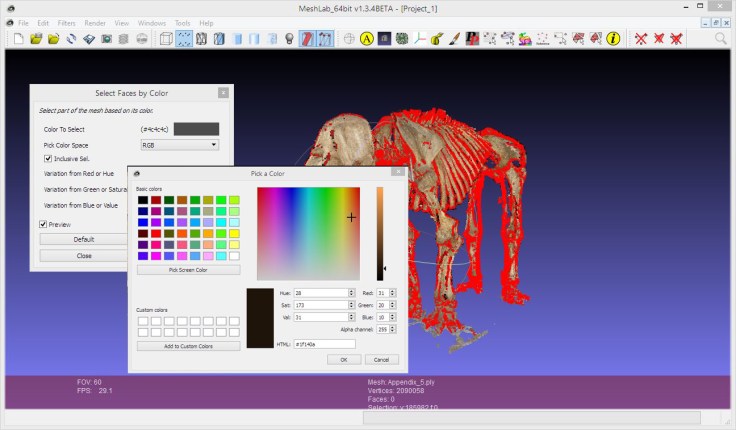Viewport: 736px width, 430px height.
Task: Click the yellow info 'i' toolbar icon
Action: tap(614, 39)
